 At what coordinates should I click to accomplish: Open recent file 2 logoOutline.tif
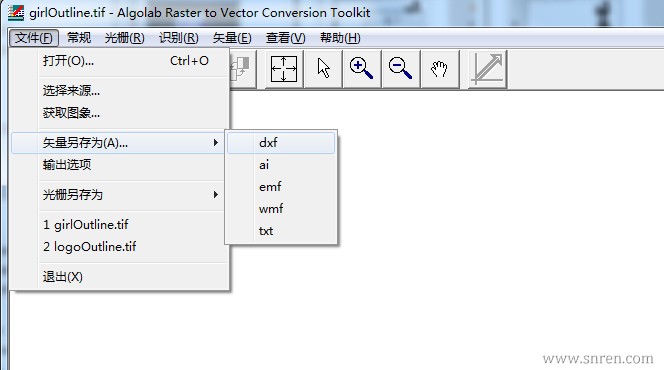point(120,247)
